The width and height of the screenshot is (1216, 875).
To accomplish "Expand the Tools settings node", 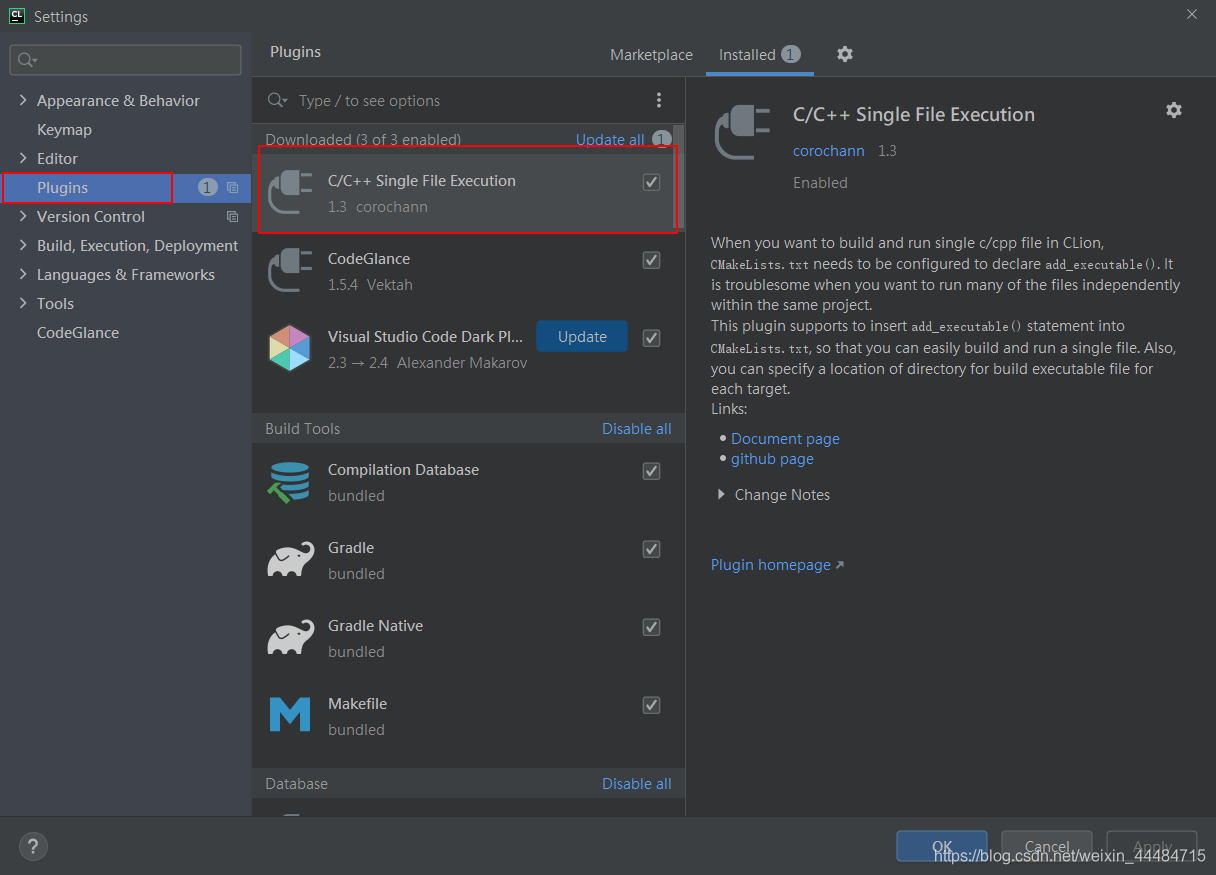I will [22, 304].
